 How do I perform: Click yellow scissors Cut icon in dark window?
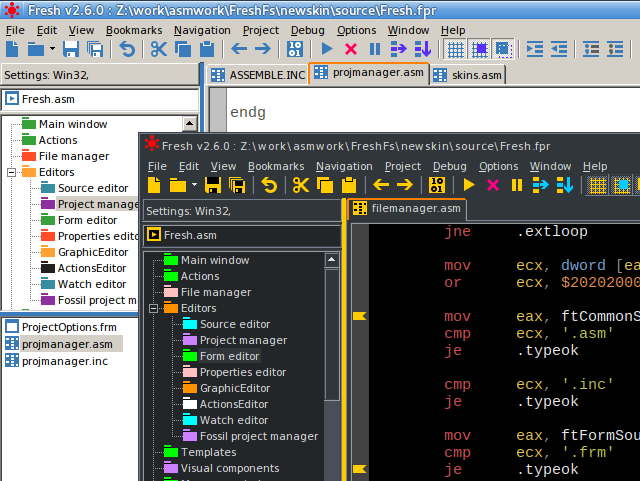click(x=300, y=185)
